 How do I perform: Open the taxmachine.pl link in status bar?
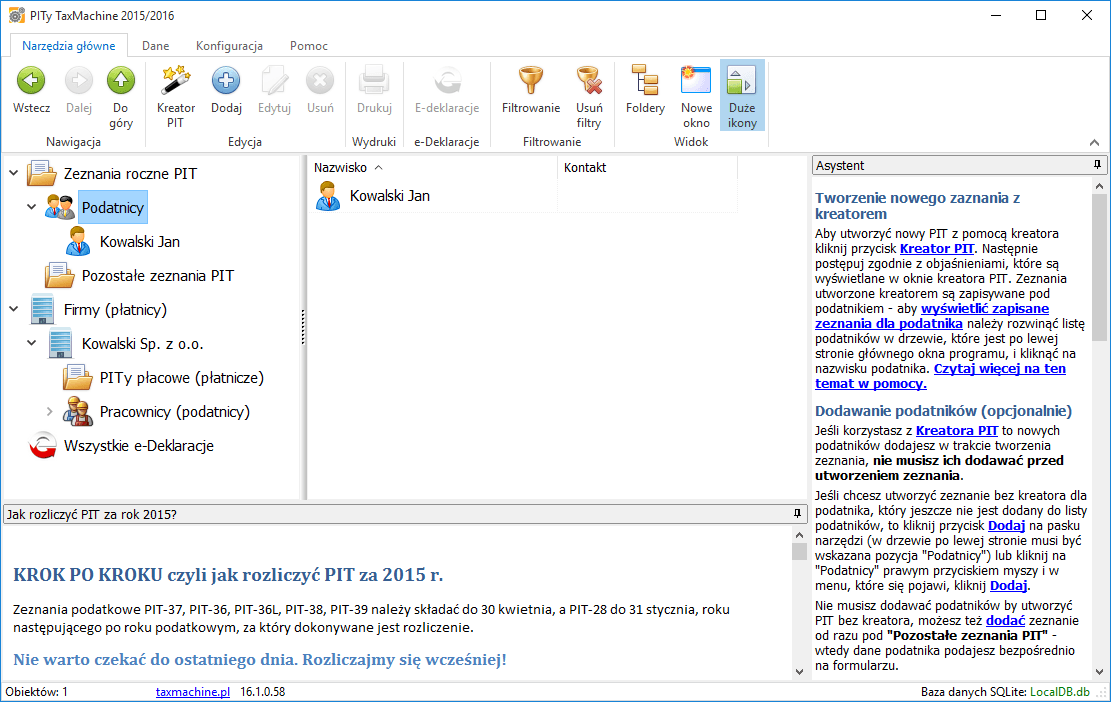coord(193,692)
